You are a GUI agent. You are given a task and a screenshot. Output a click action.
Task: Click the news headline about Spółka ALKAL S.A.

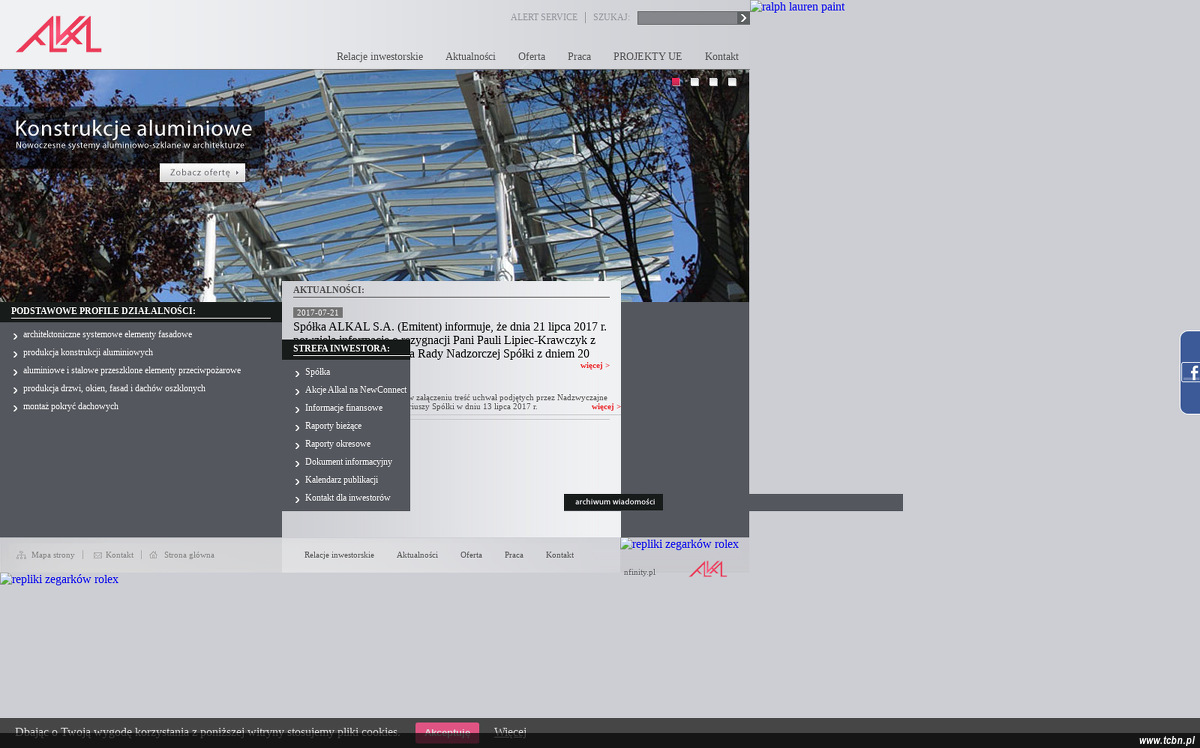click(450, 340)
